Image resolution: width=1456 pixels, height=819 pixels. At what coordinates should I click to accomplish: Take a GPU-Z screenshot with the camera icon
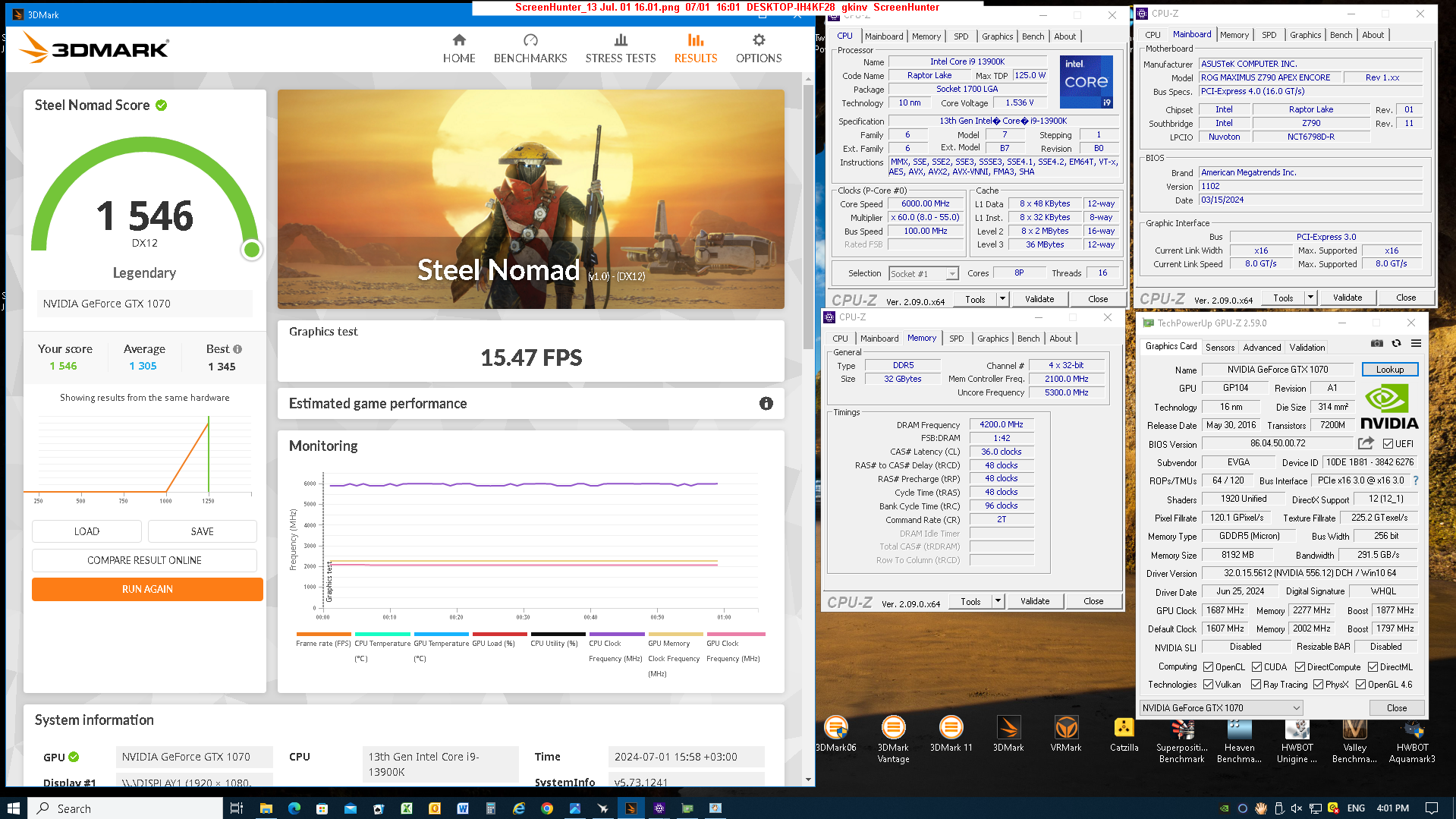point(1376,343)
